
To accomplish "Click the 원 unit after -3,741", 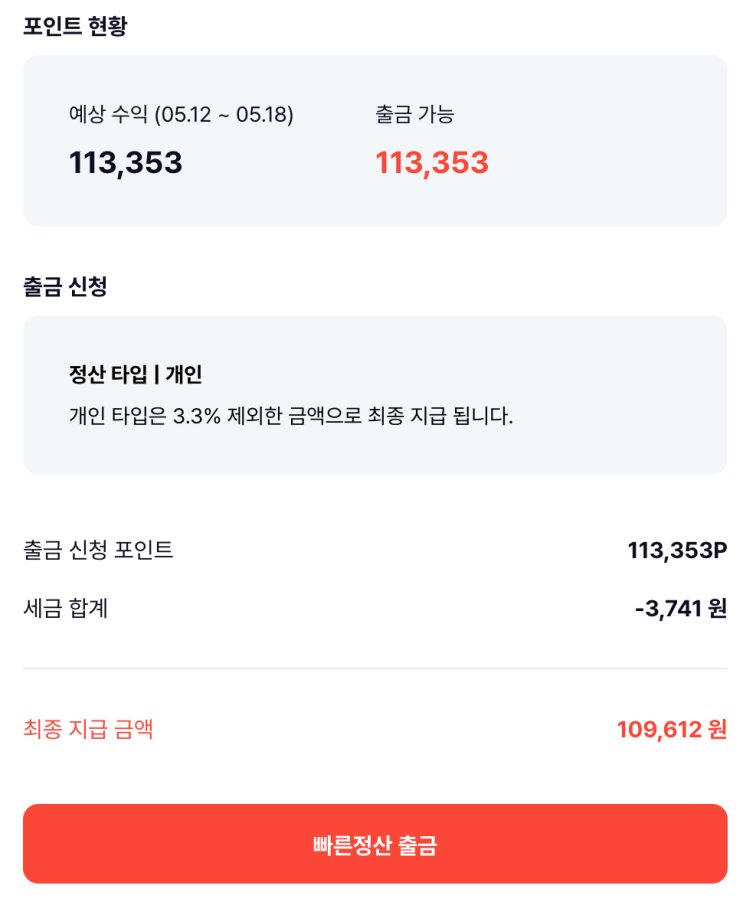I will [717, 608].
